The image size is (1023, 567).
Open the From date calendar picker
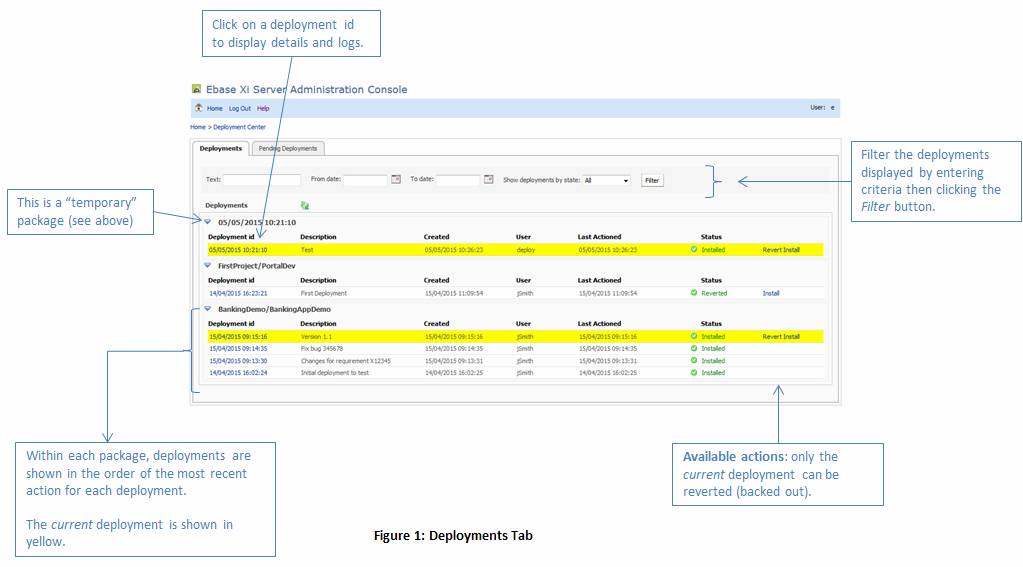click(x=396, y=180)
